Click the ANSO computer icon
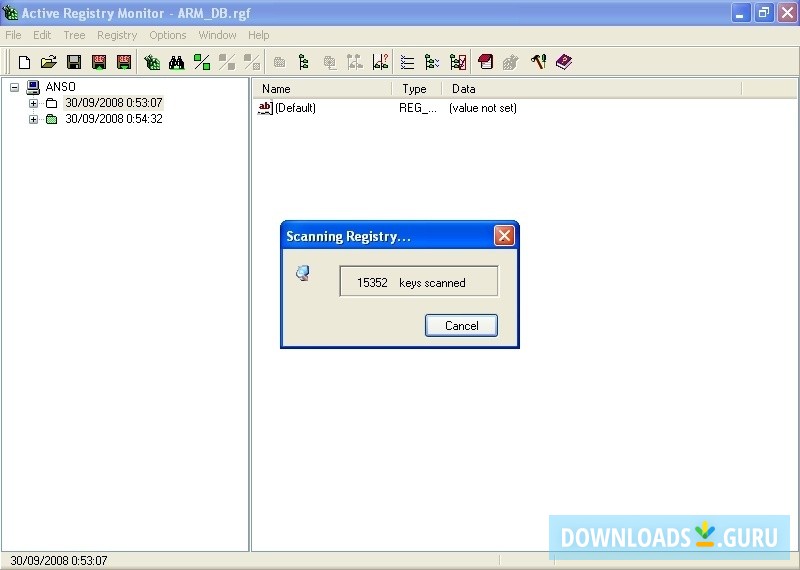Screen dimensions: 800x570 tap(33, 87)
